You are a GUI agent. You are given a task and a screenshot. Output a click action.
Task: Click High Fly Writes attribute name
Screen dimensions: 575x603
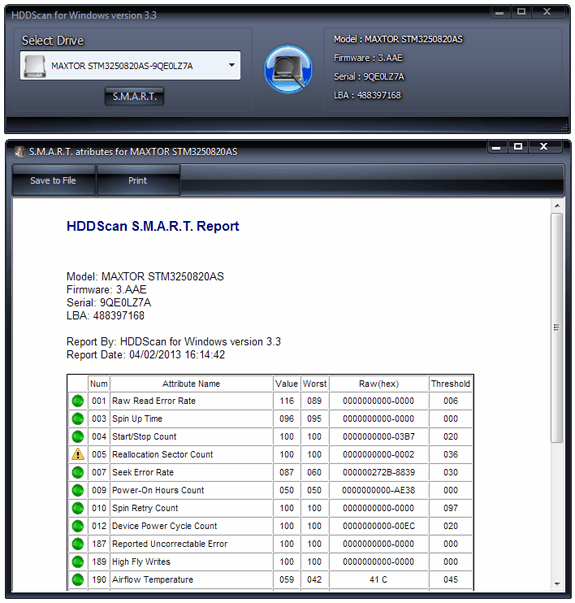coord(141,562)
